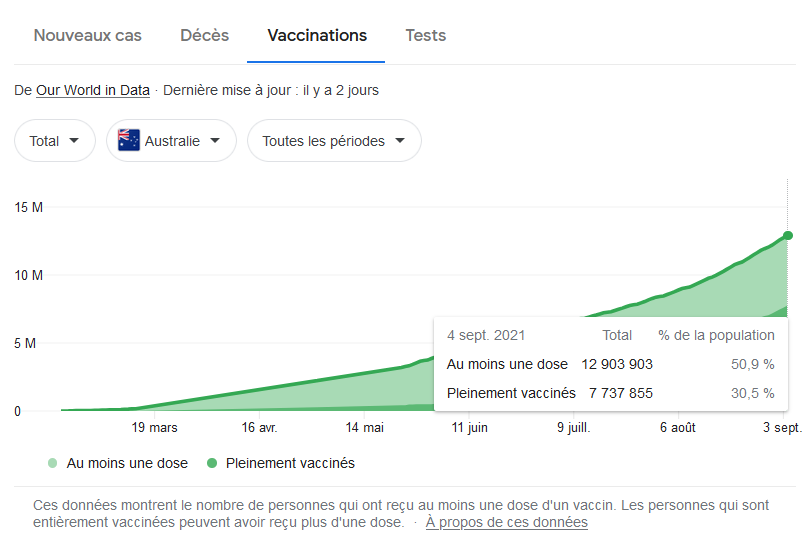The image size is (802, 548).
Task: Open the Total metric dropdown
Action: click(54, 141)
